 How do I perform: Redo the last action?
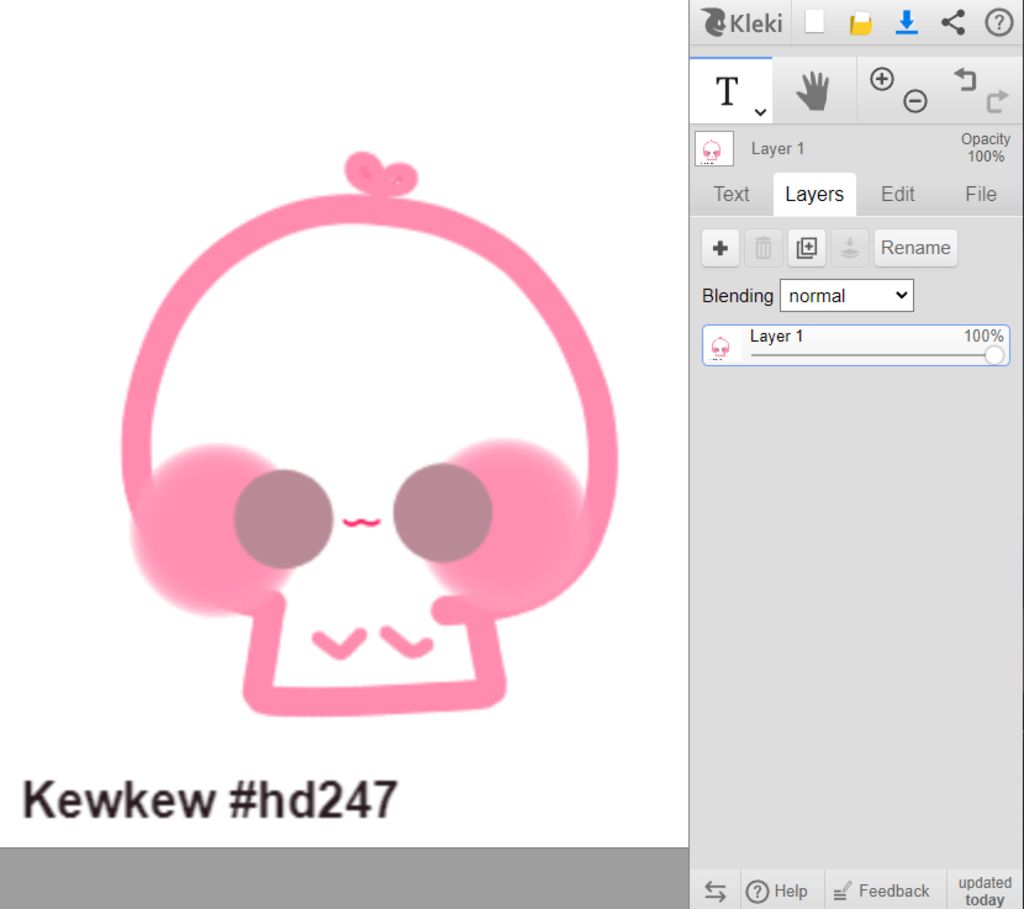(x=997, y=102)
